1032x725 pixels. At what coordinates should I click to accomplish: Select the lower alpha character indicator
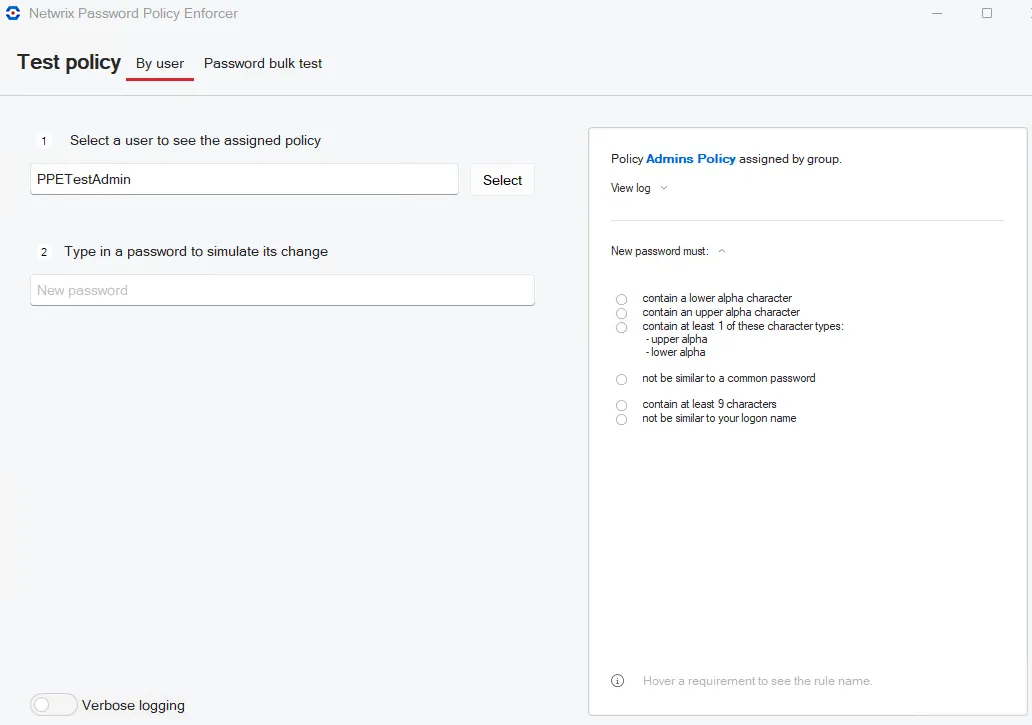coord(621,299)
